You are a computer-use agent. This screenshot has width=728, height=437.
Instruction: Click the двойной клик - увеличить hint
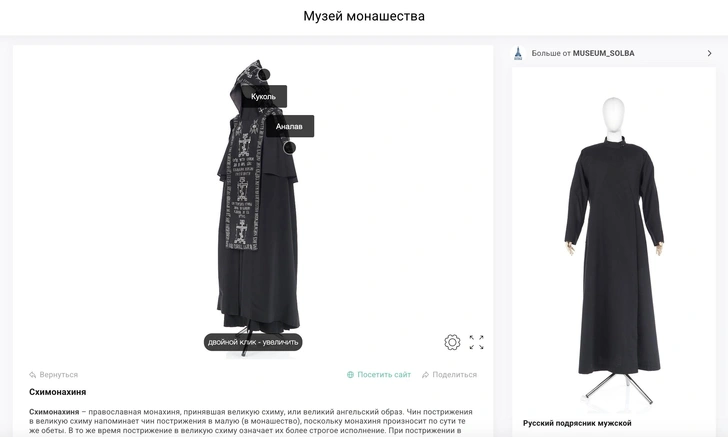click(x=253, y=342)
